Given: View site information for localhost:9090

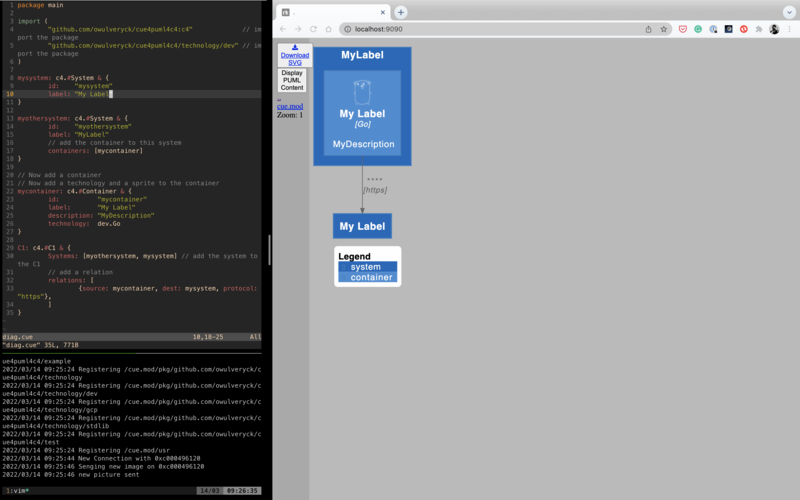Looking at the screenshot, I should 347,29.
